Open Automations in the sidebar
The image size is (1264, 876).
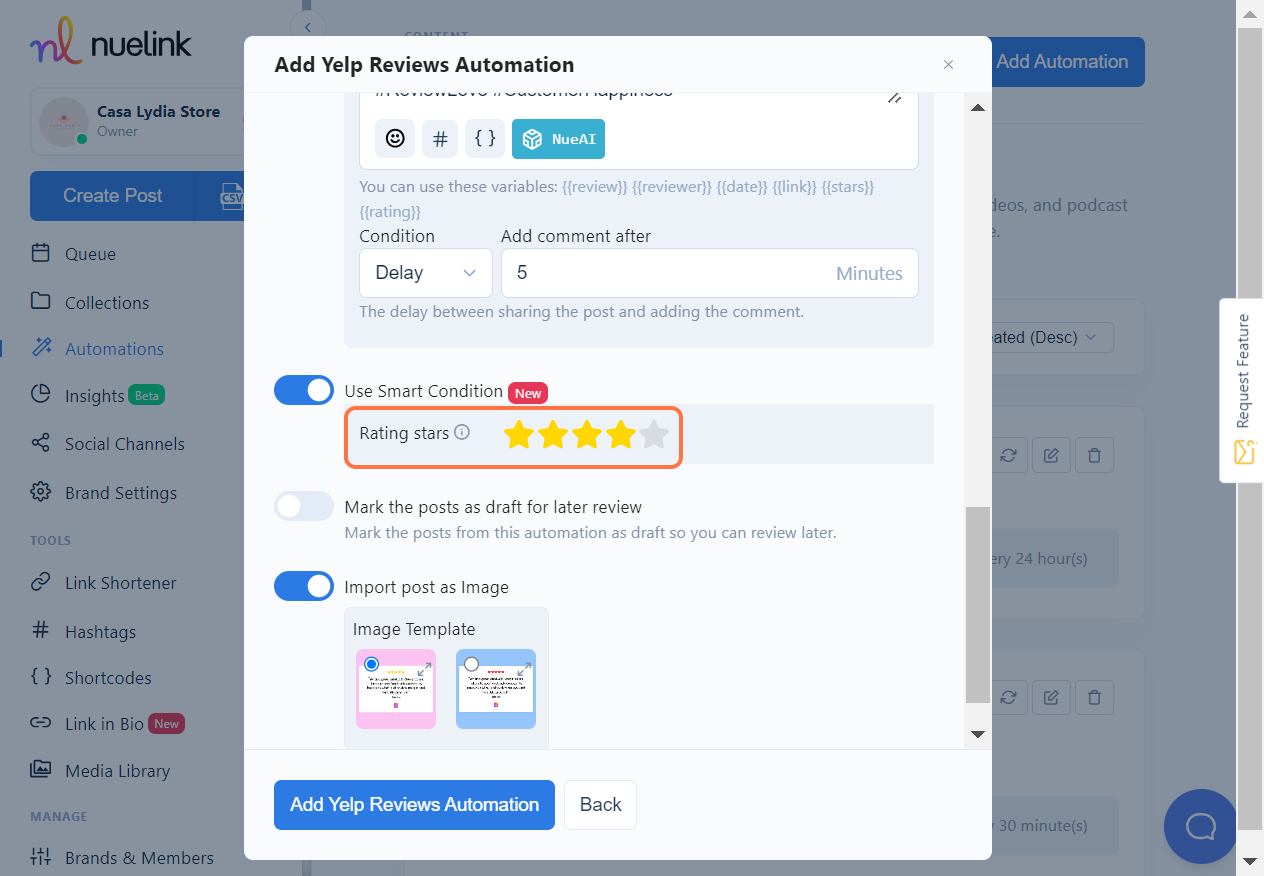pyautogui.click(x=114, y=349)
